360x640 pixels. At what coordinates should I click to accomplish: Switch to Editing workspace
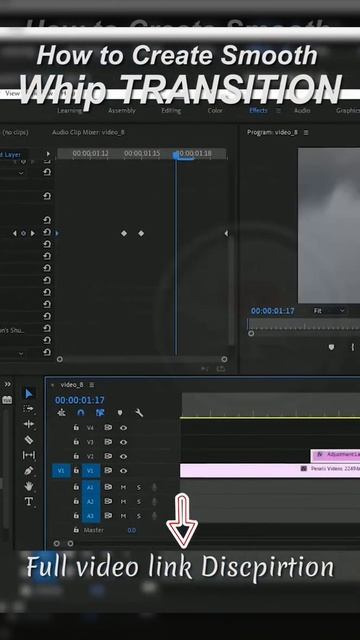pos(171,111)
